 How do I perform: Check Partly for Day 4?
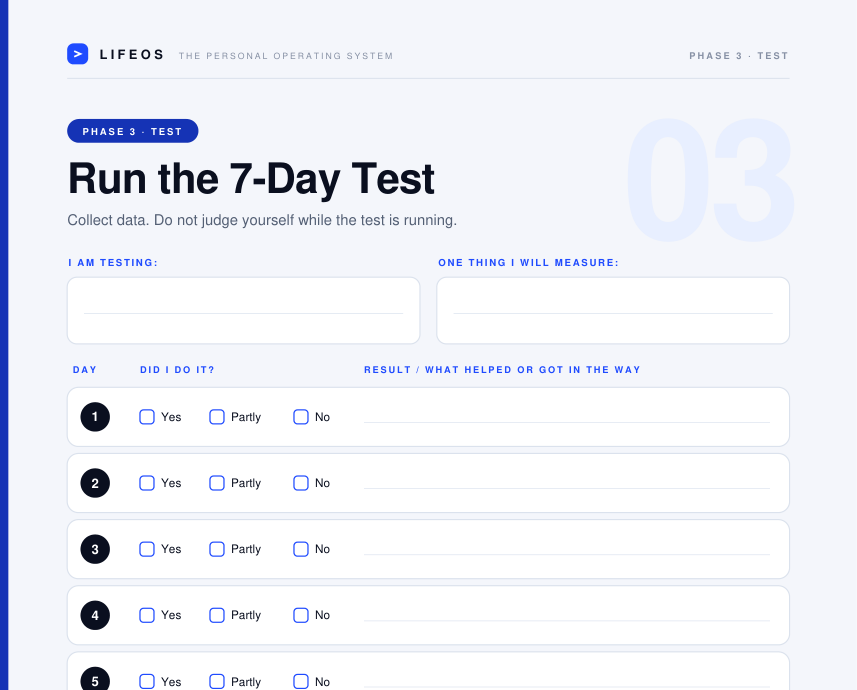pos(217,615)
